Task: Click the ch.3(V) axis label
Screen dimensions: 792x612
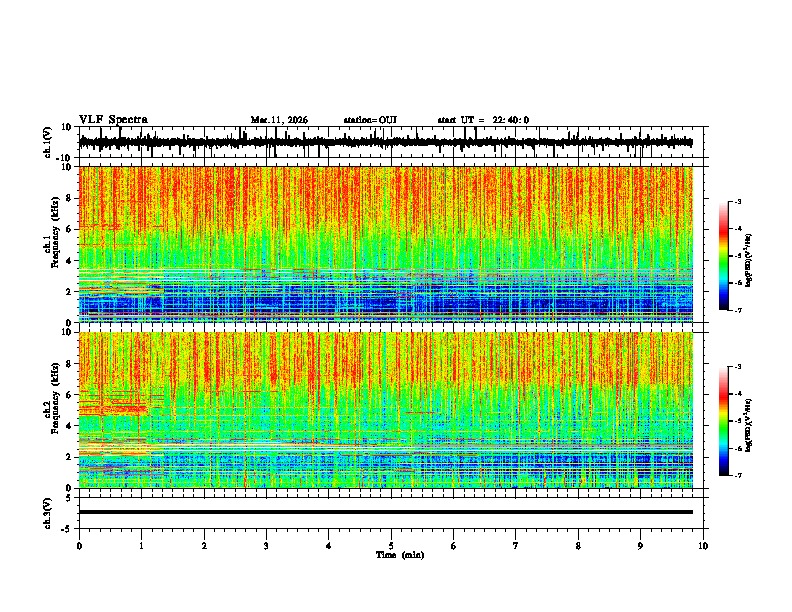Action: (x=48, y=513)
